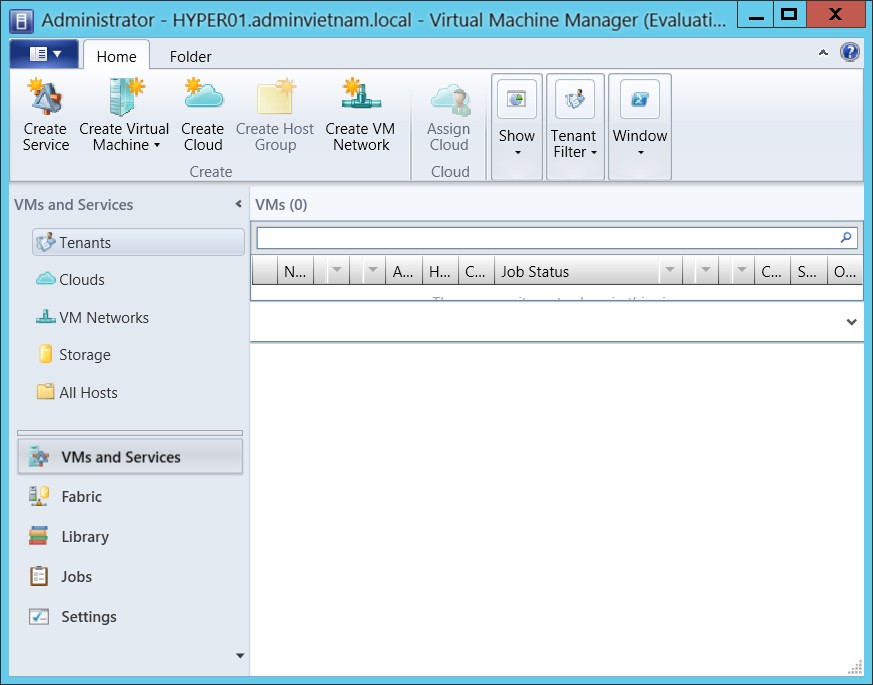The height and width of the screenshot is (685, 873).
Task: Click the Fabric workspace icon
Action: click(x=39, y=496)
